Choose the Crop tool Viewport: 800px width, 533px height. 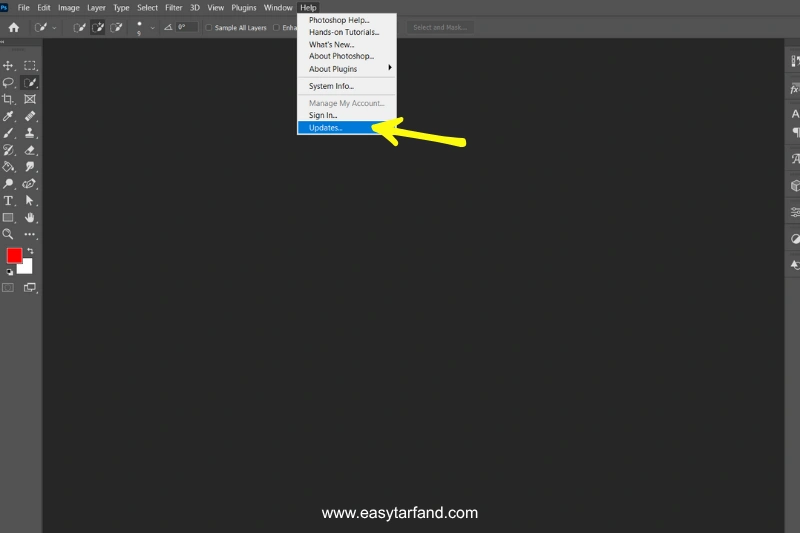(x=8, y=99)
